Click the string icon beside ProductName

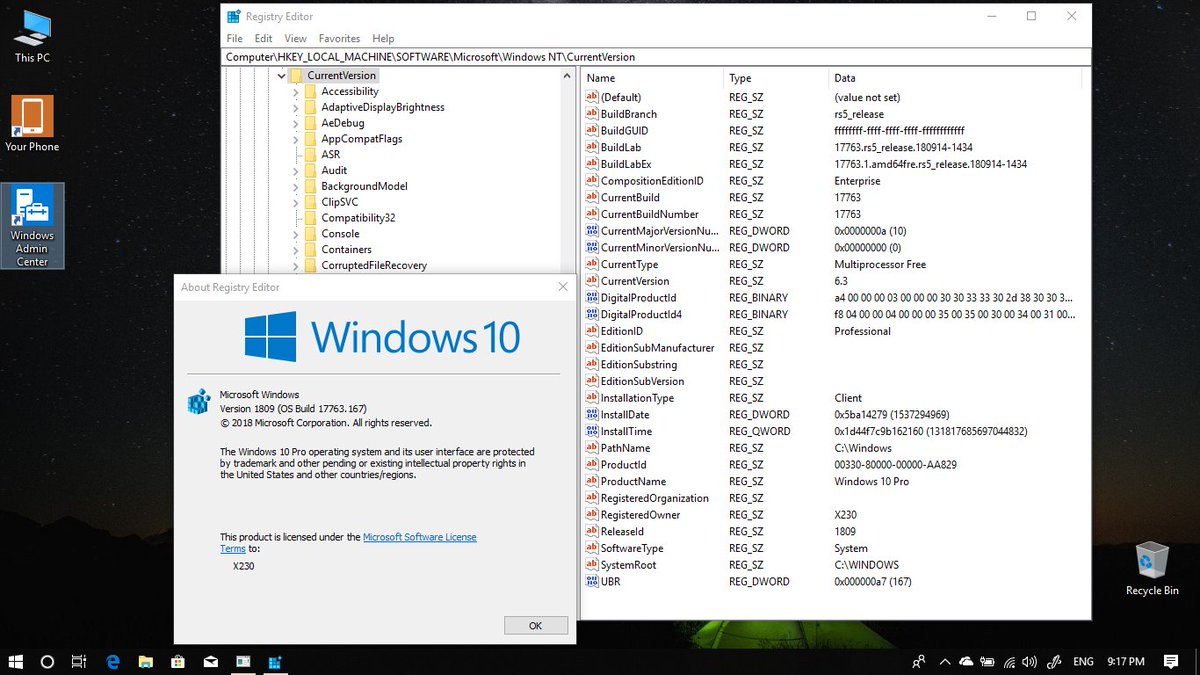point(591,481)
